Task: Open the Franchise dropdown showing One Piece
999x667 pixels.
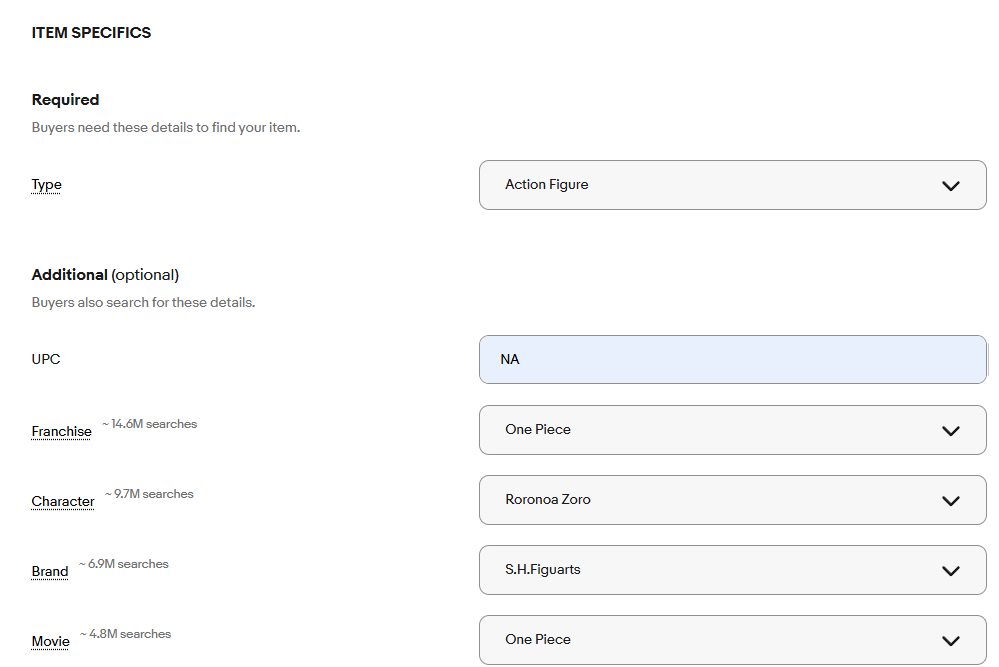Action: [x=733, y=430]
